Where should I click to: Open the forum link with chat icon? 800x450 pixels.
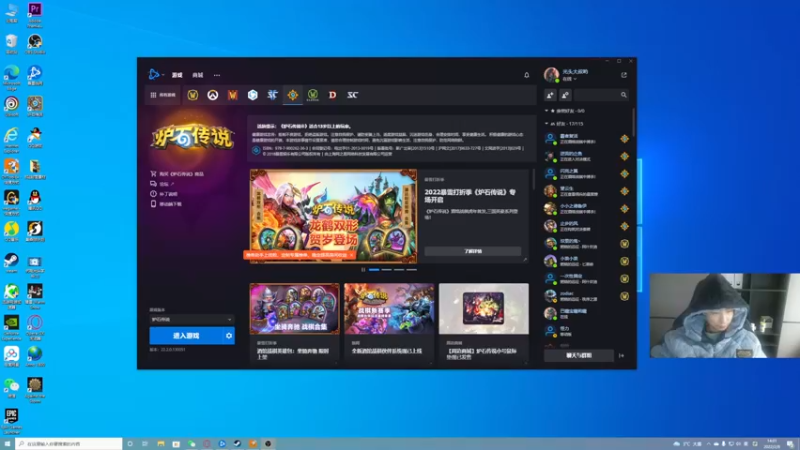[162, 184]
